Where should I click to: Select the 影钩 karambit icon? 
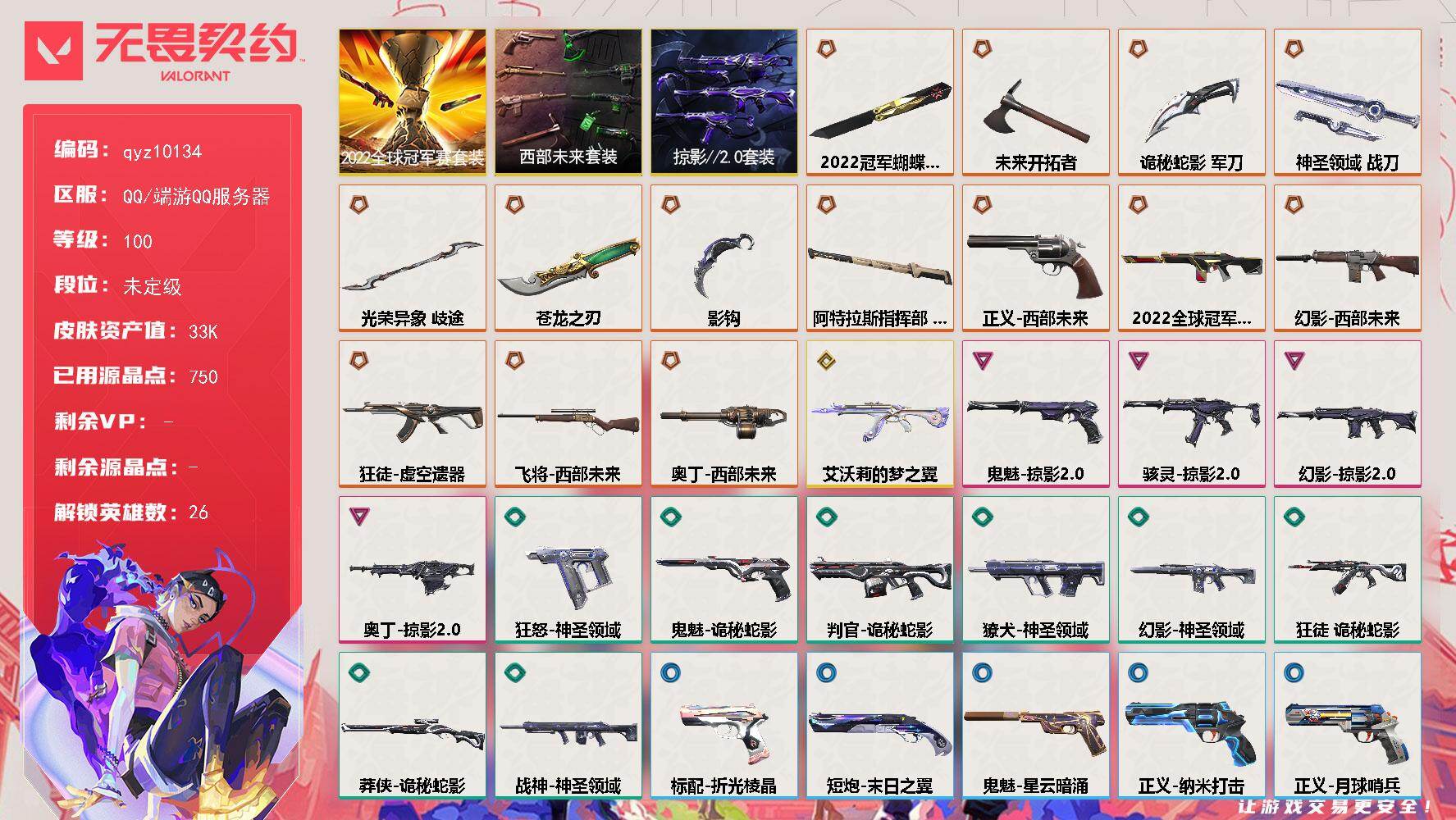point(724,263)
